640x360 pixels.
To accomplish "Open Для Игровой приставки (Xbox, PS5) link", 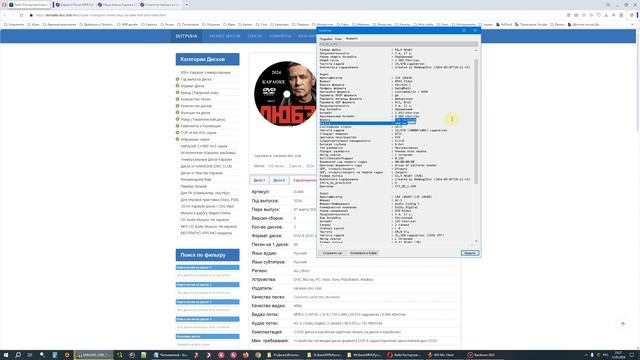I will (x=210, y=200).
